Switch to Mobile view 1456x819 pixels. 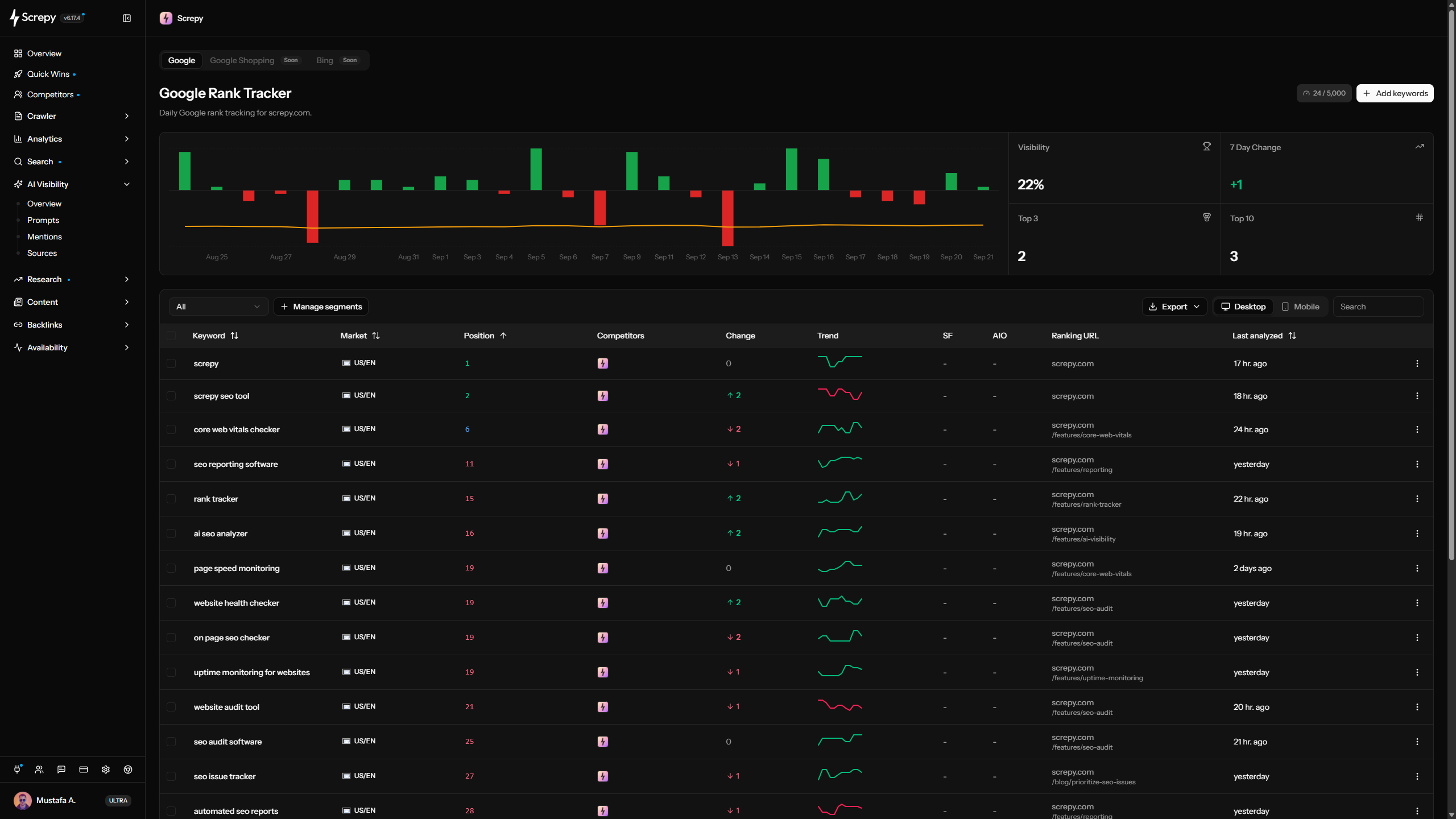click(x=1301, y=307)
